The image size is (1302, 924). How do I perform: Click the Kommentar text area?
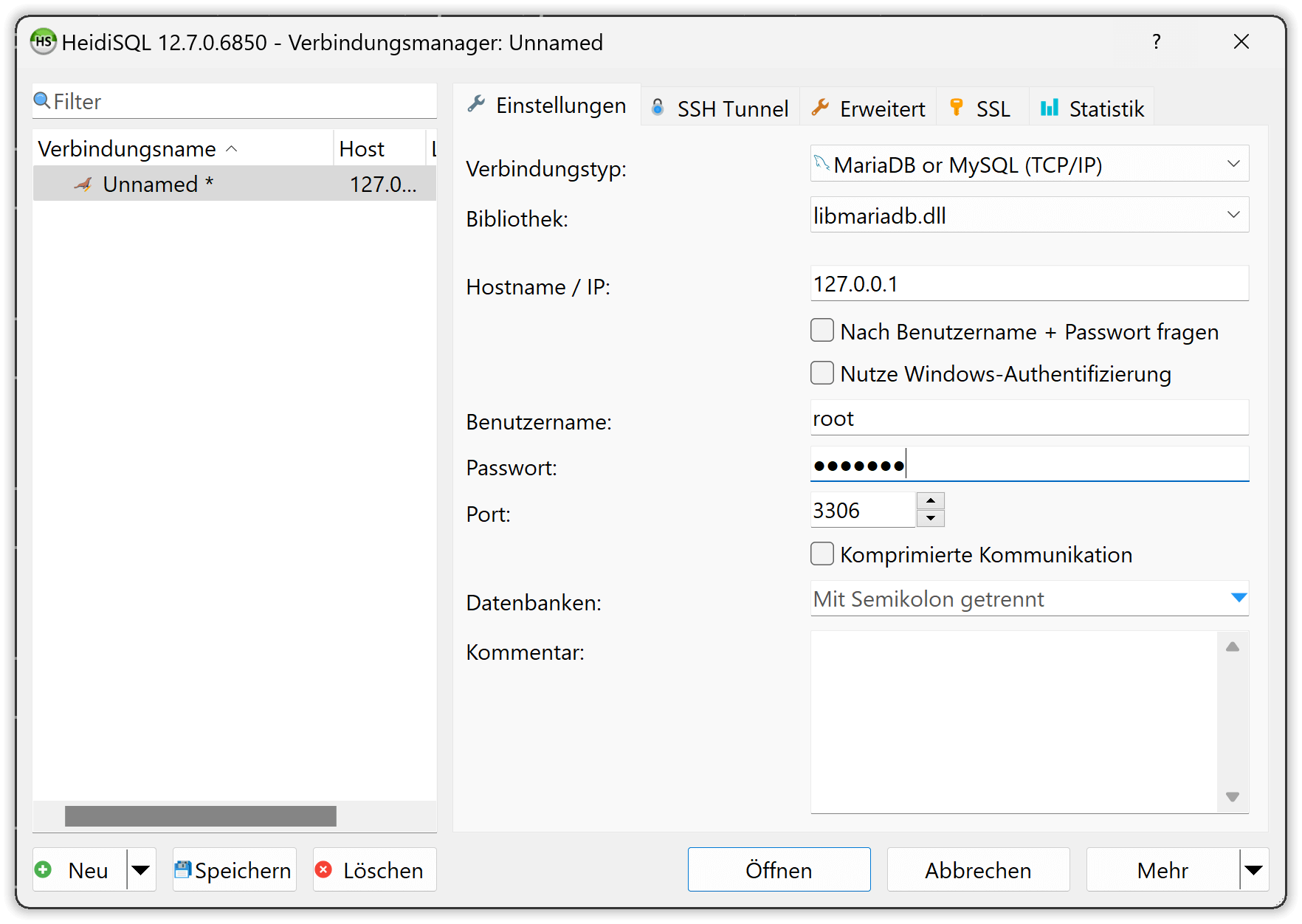pyautogui.click(x=1015, y=722)
